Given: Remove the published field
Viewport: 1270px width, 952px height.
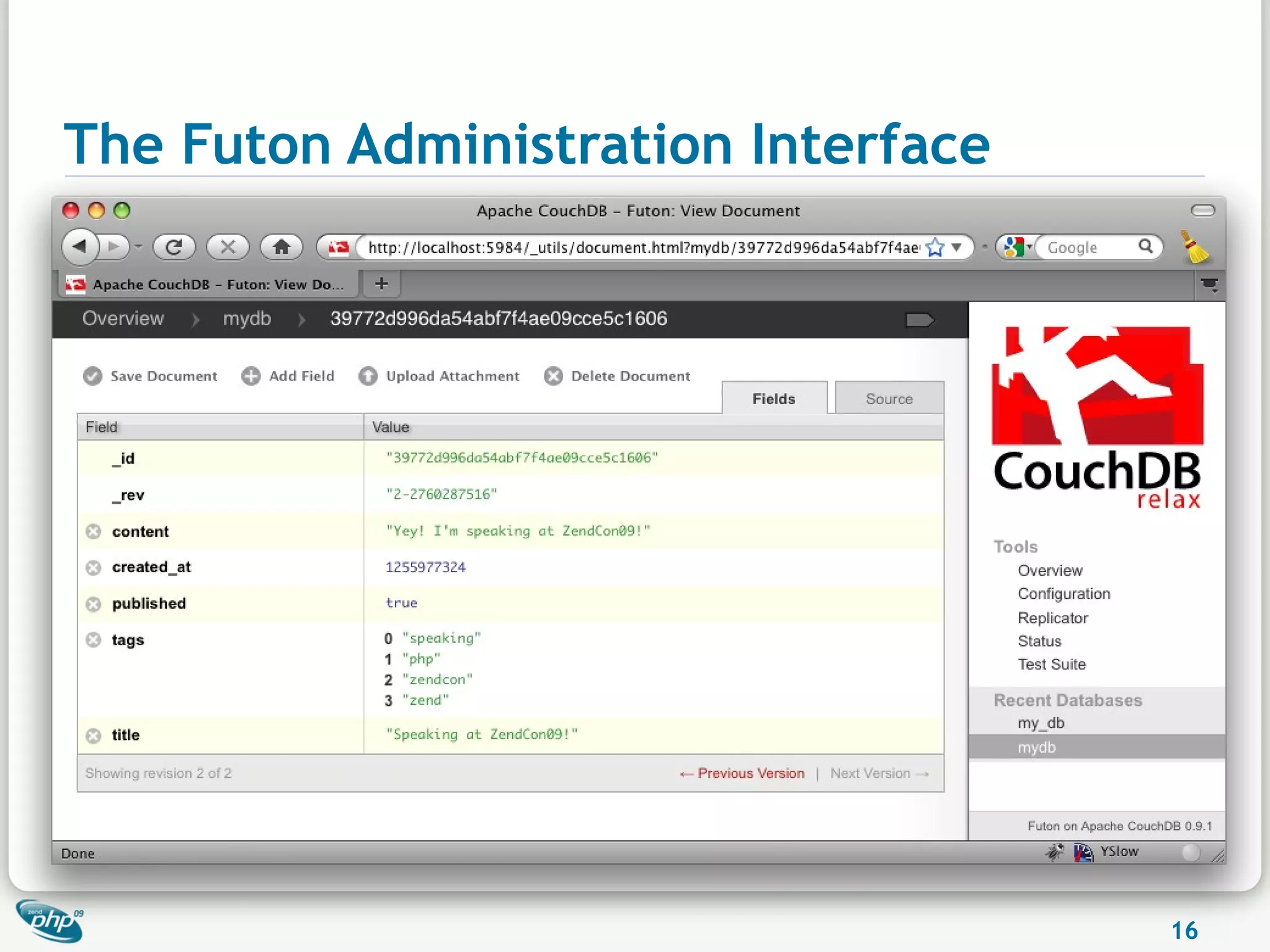Looking at the screenshot, I should click(x=94, y=604).
